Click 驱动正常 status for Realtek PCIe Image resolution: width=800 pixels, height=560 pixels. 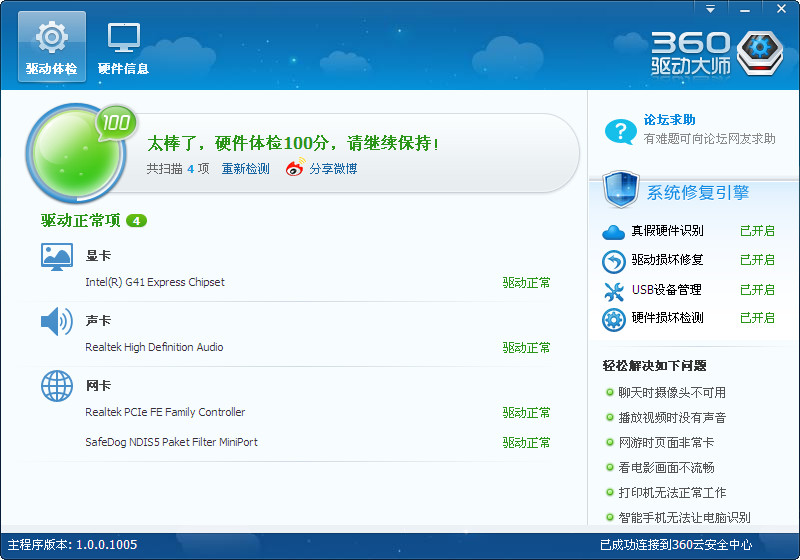(527, 412)
